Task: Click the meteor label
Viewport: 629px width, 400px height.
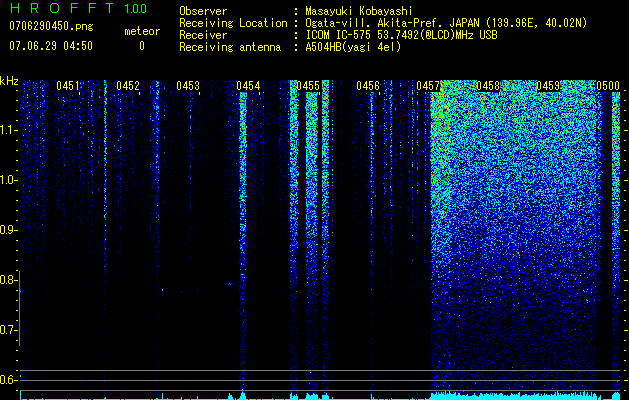Action: [x=142, y=31]
